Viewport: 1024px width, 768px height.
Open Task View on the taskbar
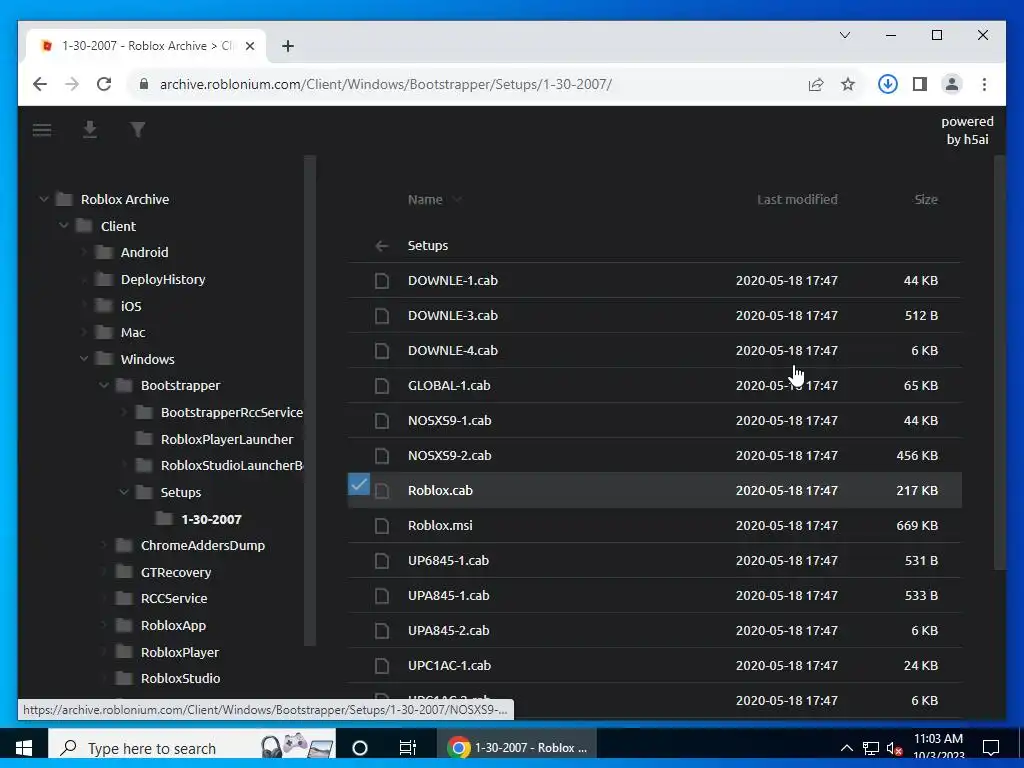[408, 748]
